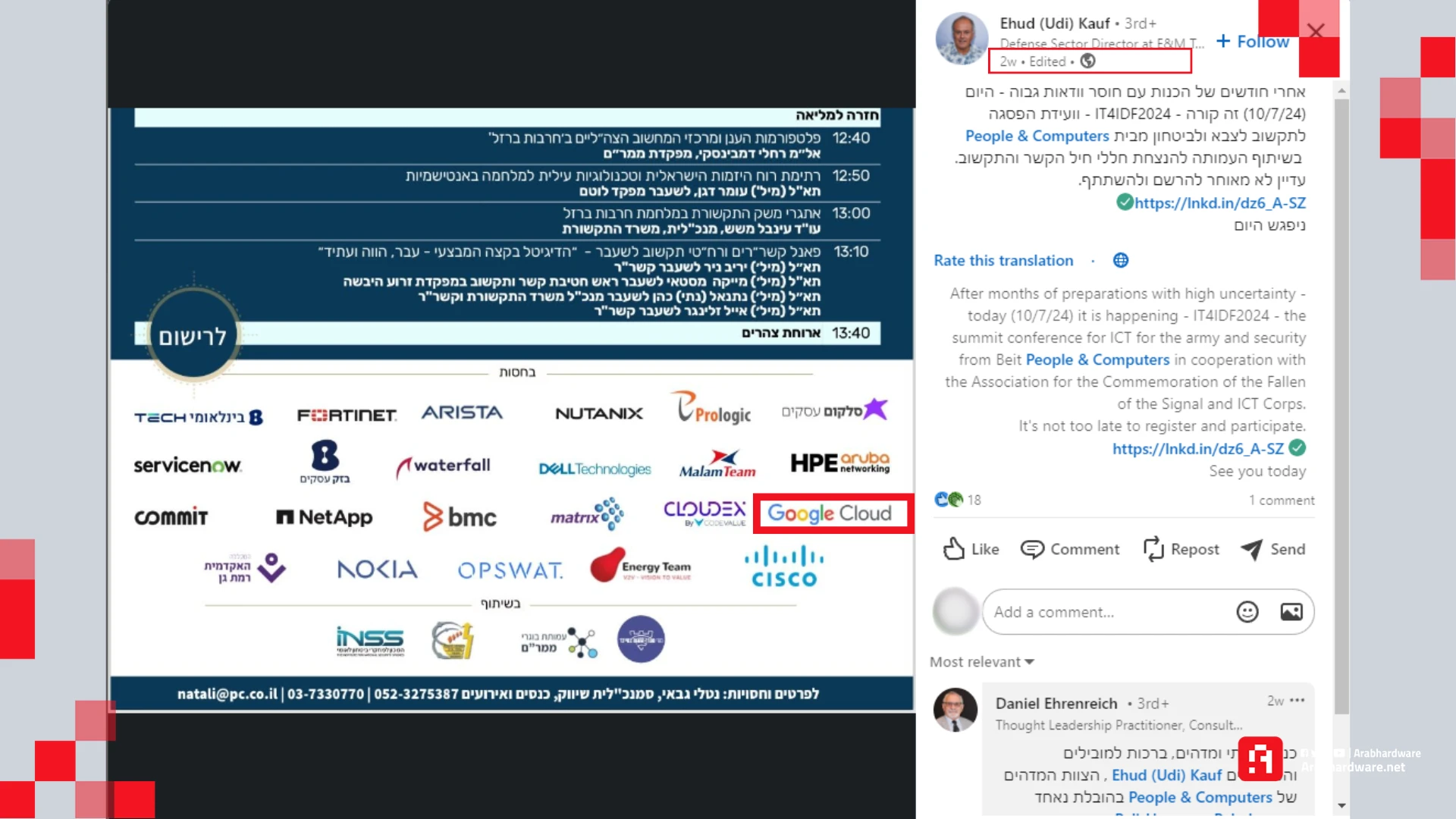
Task: Repost this post
Action: pos(1181,549)
